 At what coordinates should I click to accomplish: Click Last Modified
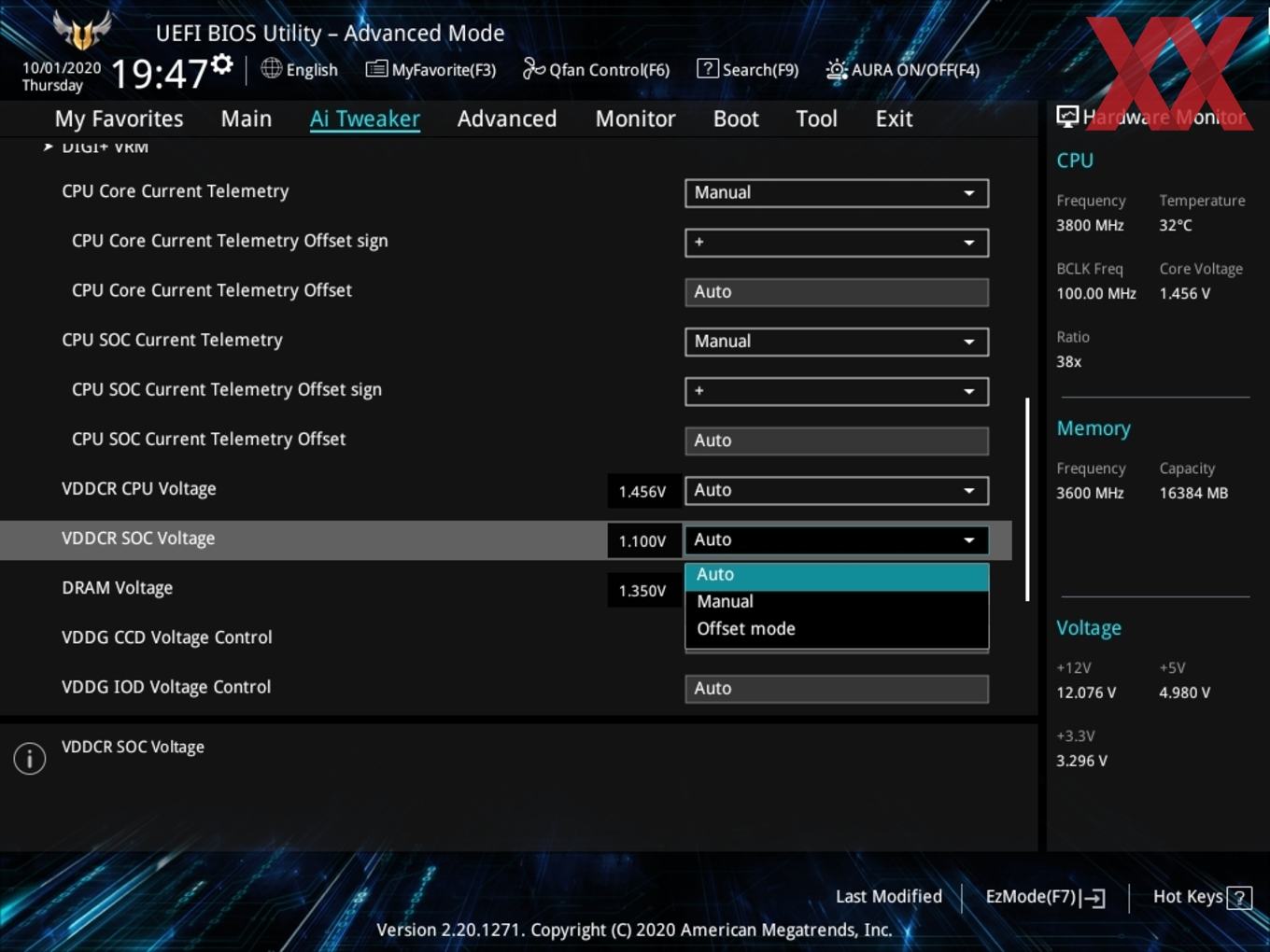[888, 897]
